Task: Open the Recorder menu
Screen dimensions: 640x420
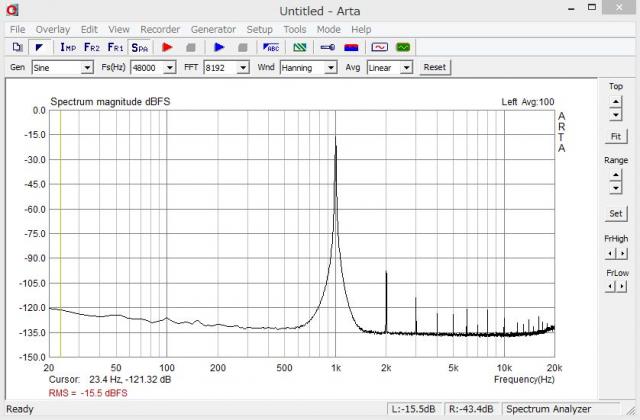Action: pyautogui.click(x=160, y=29)
